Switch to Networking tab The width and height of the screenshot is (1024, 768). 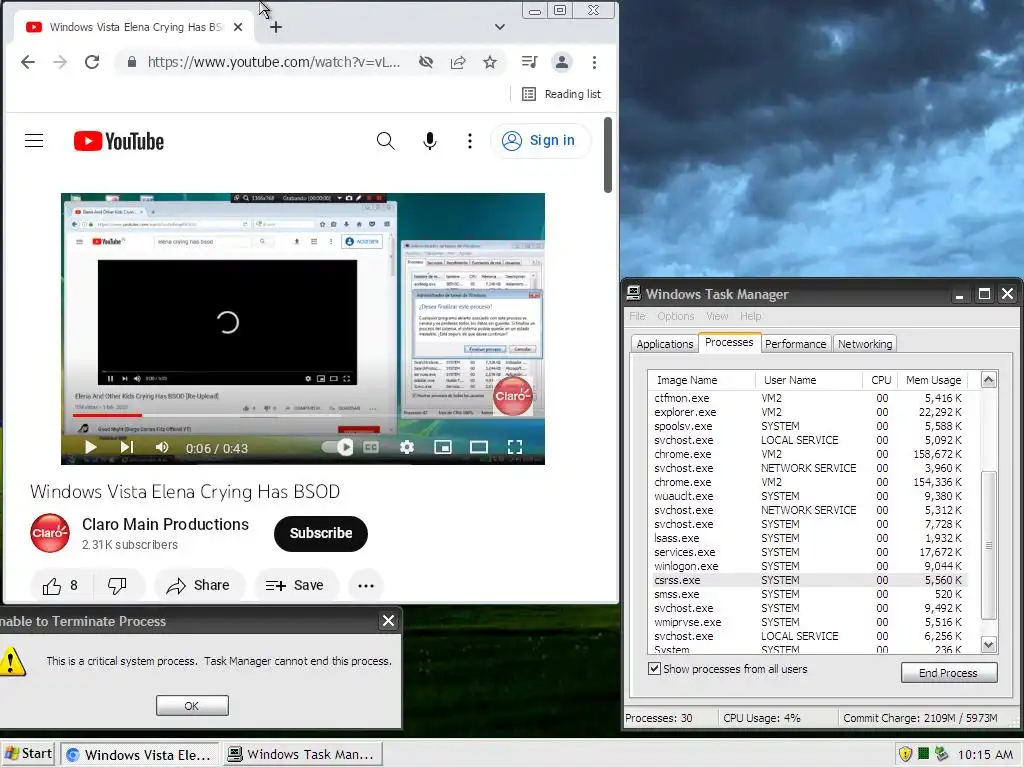click(x=865, y=344)
